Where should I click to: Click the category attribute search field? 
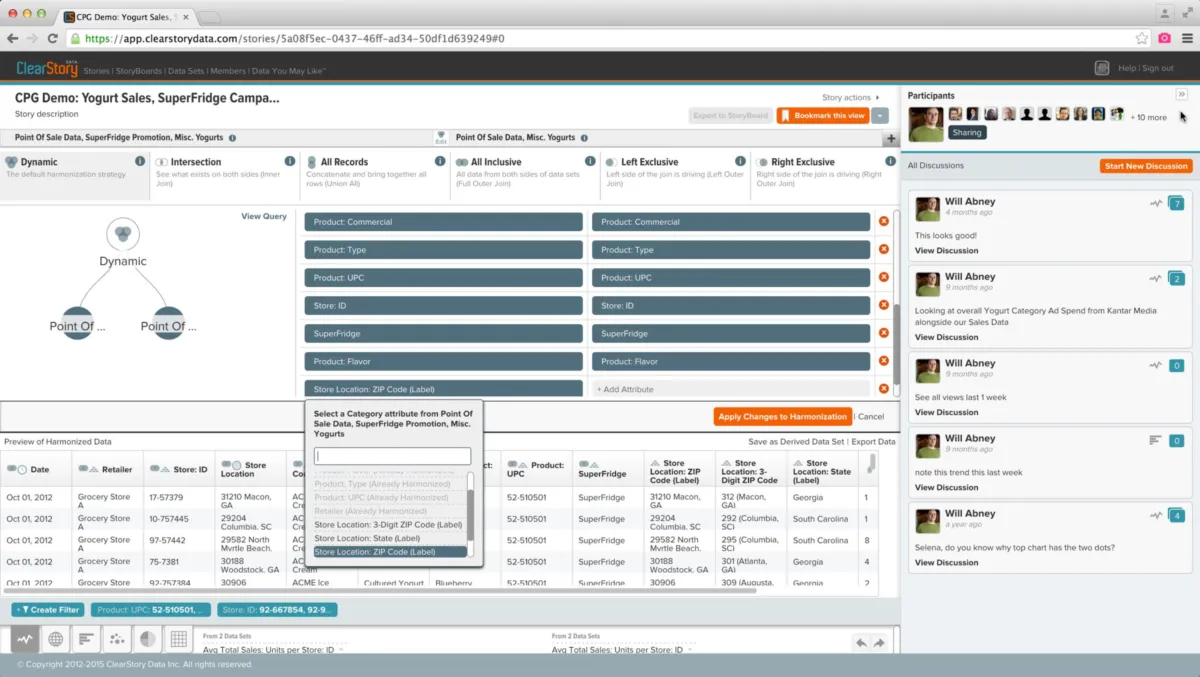(392, 456)
